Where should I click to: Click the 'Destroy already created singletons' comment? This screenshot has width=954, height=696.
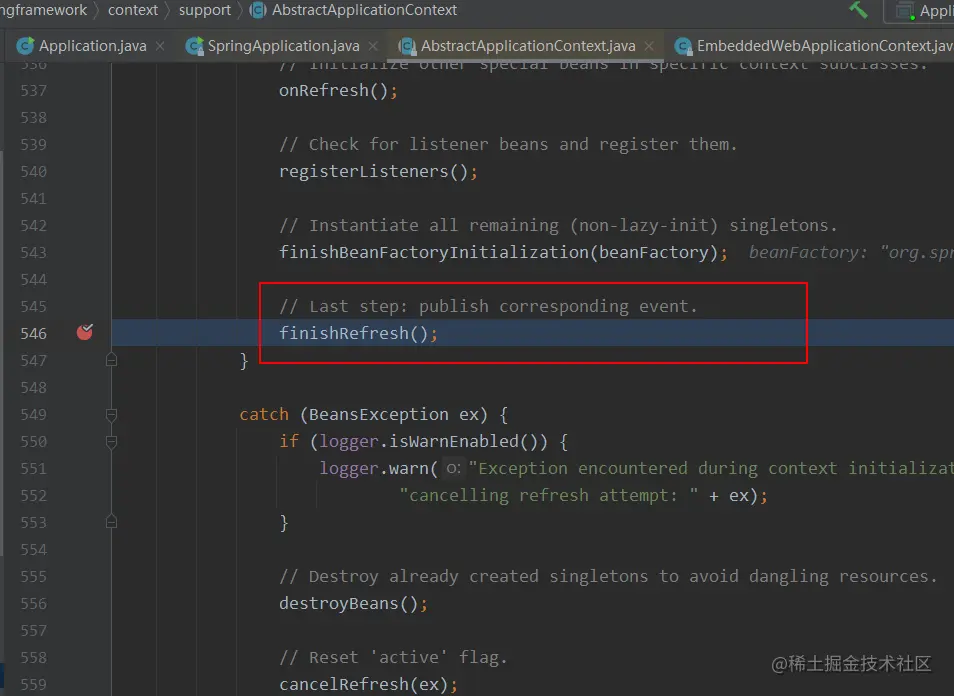pos(608,576)
